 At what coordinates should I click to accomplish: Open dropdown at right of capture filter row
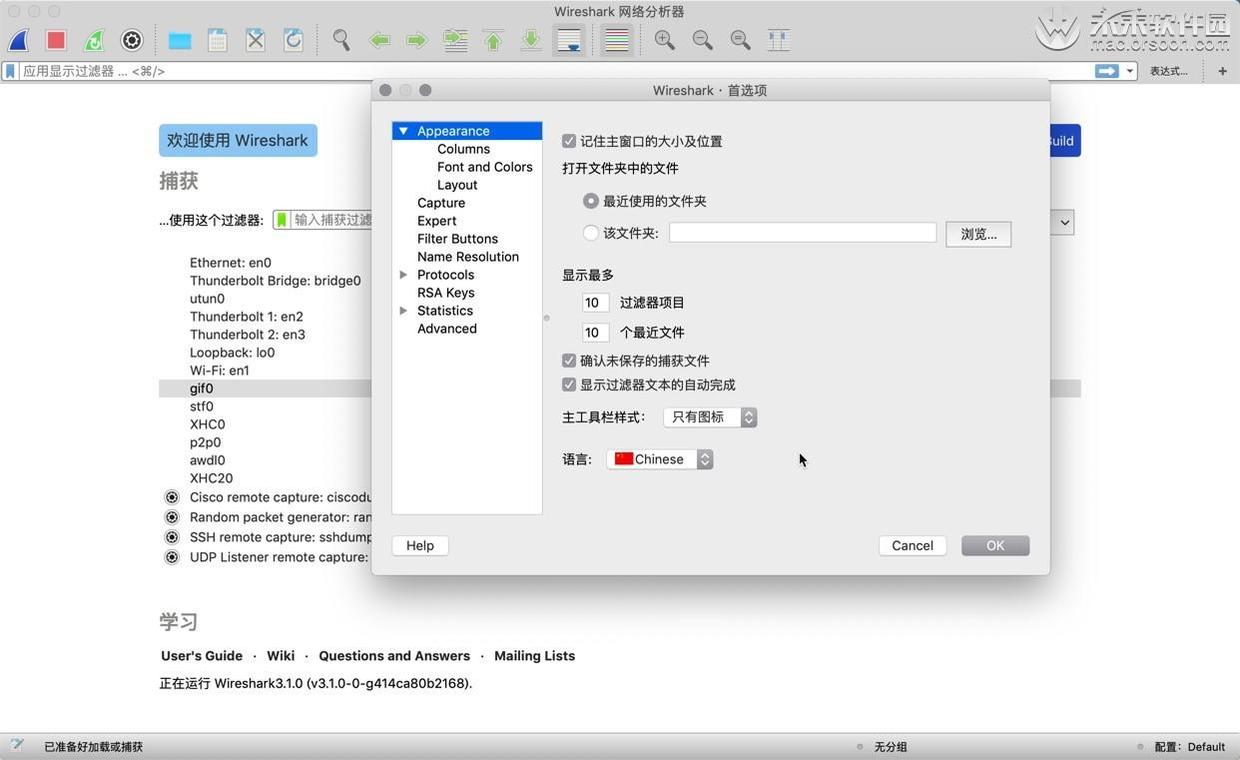[x=1064, y=222]
